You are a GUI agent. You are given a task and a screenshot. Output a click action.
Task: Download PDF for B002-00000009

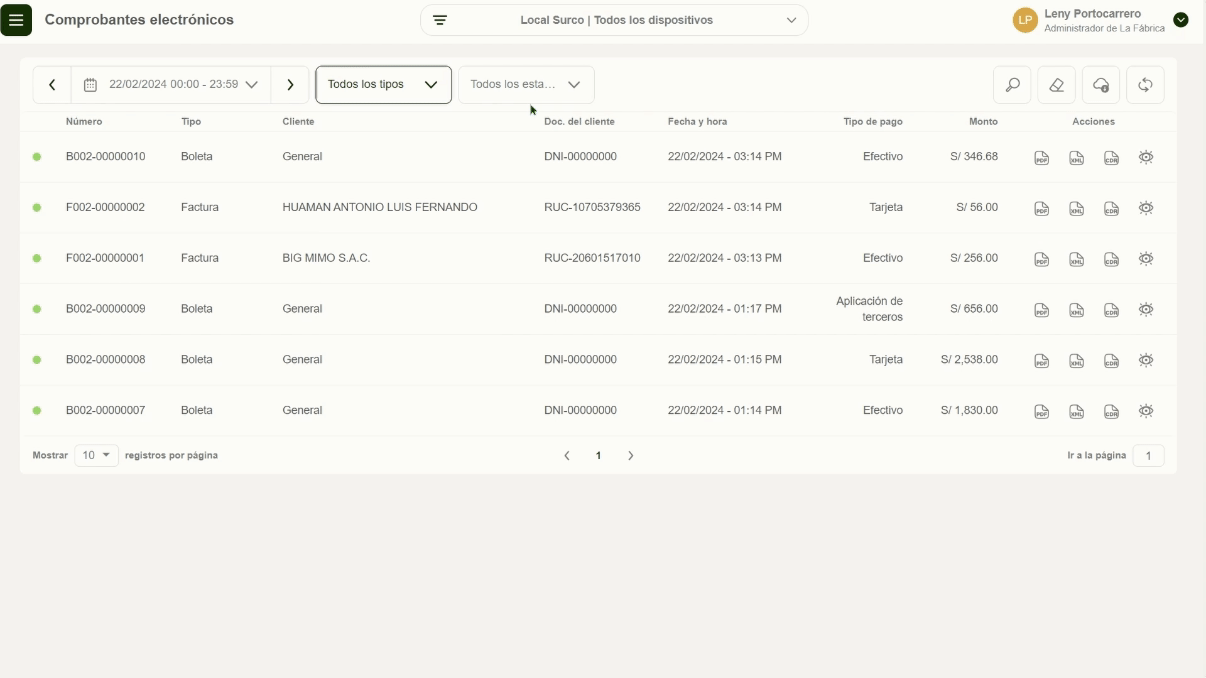(1042, 310)
